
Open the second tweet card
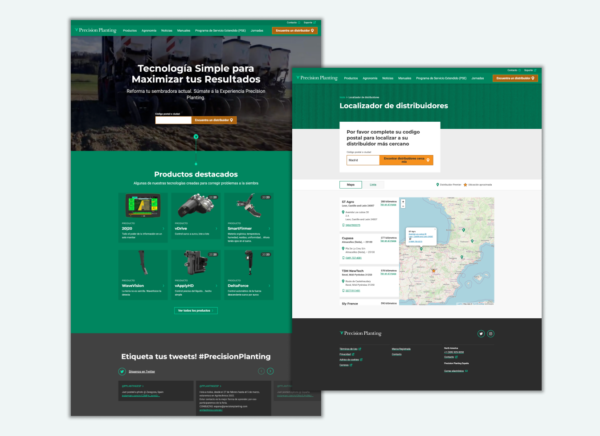click(233, 398)
